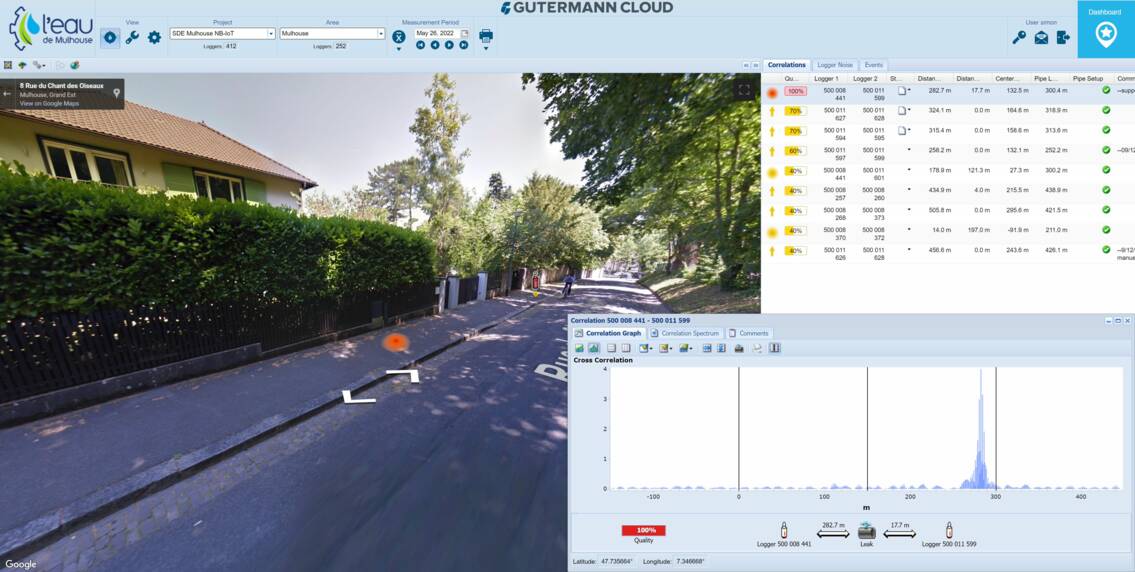Click the orange leak marker on the street

point(397,343)
